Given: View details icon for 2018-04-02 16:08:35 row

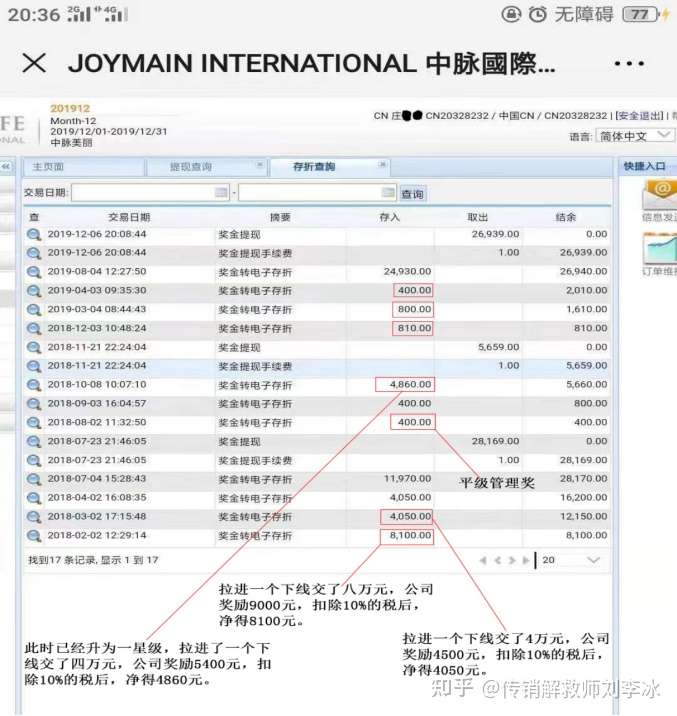Looking at the screenshot, I should 34,498.
